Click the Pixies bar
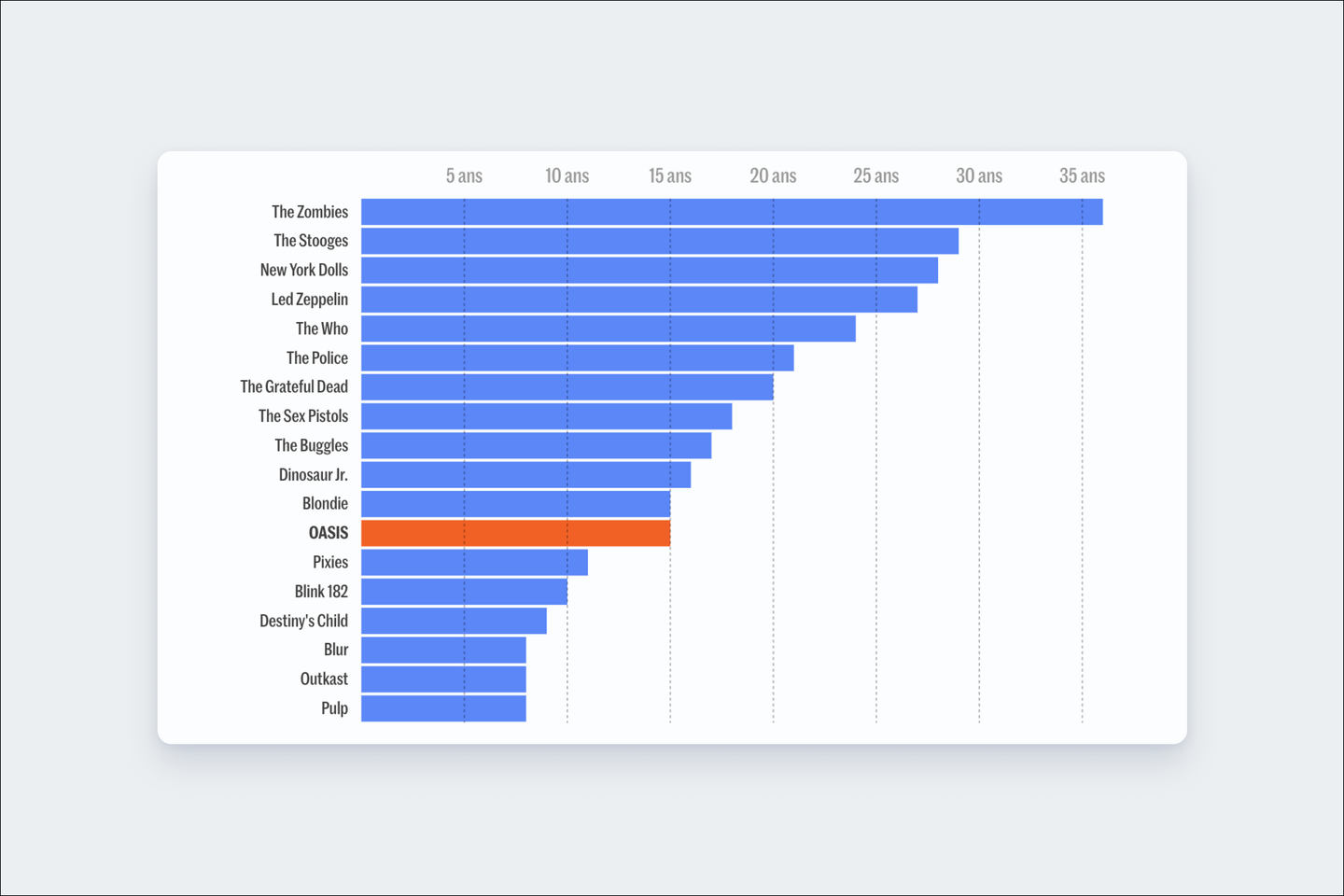The height and width of the screenshot is (896, 1344). [x=474, y=562]
